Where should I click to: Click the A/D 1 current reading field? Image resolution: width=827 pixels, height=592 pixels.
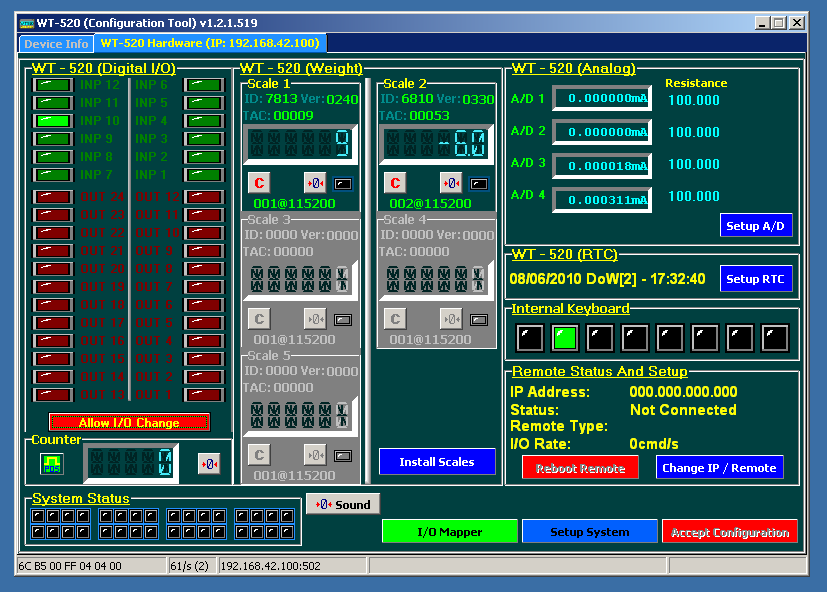pyautogui.click(x=602, y=98)
